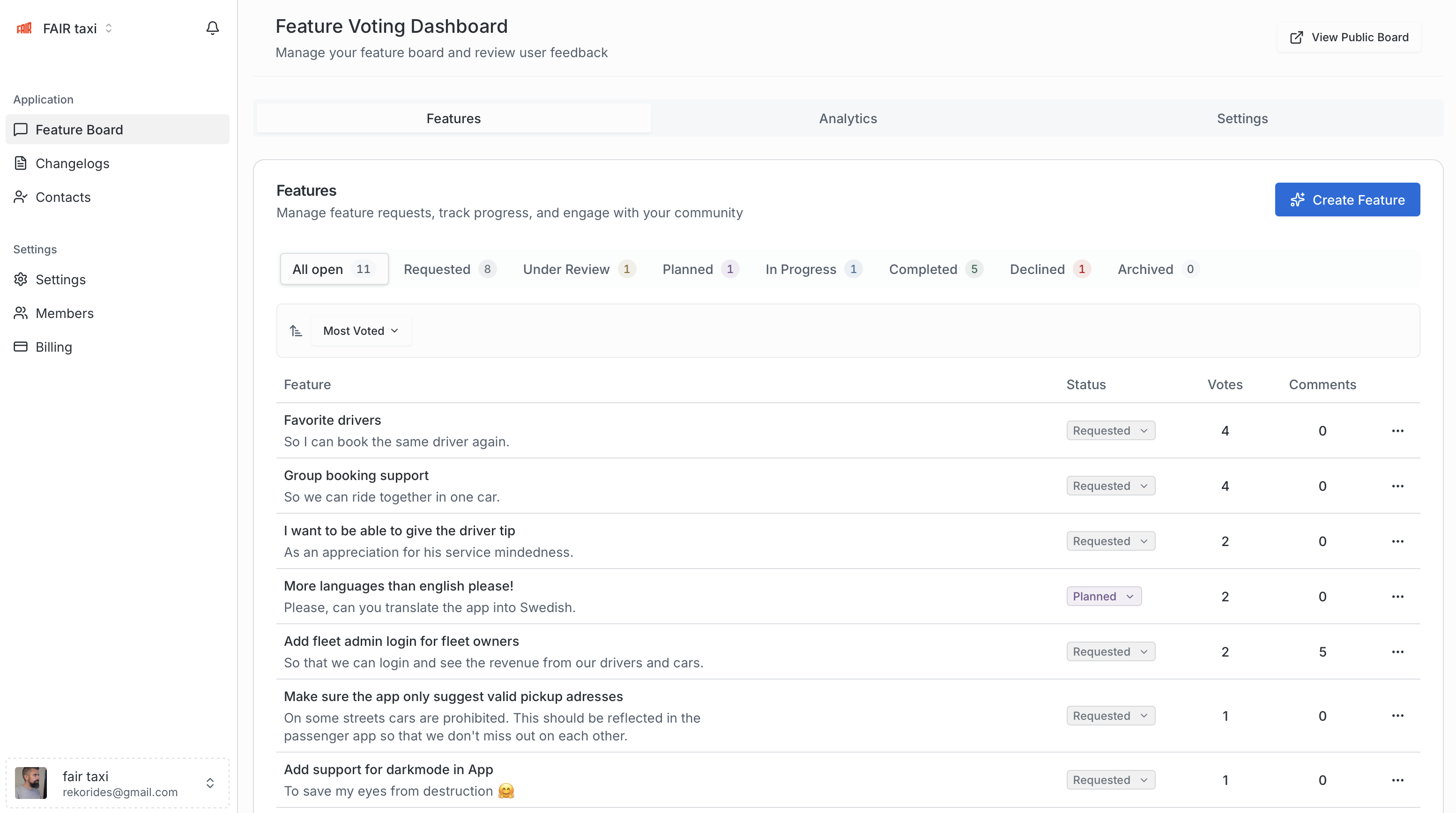Toggle the sort direction icon

(x=296, y=331)
